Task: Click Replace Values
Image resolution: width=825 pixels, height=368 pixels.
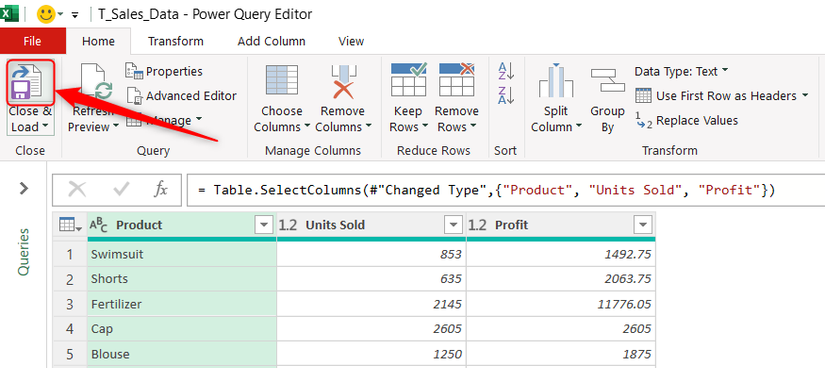Action: [687, 121]
